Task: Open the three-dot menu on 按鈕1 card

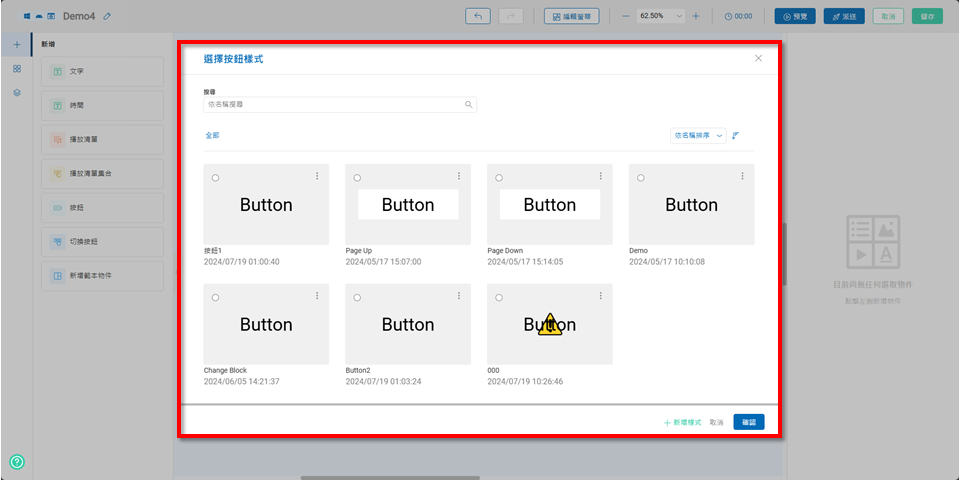Action: coord(317,176)
